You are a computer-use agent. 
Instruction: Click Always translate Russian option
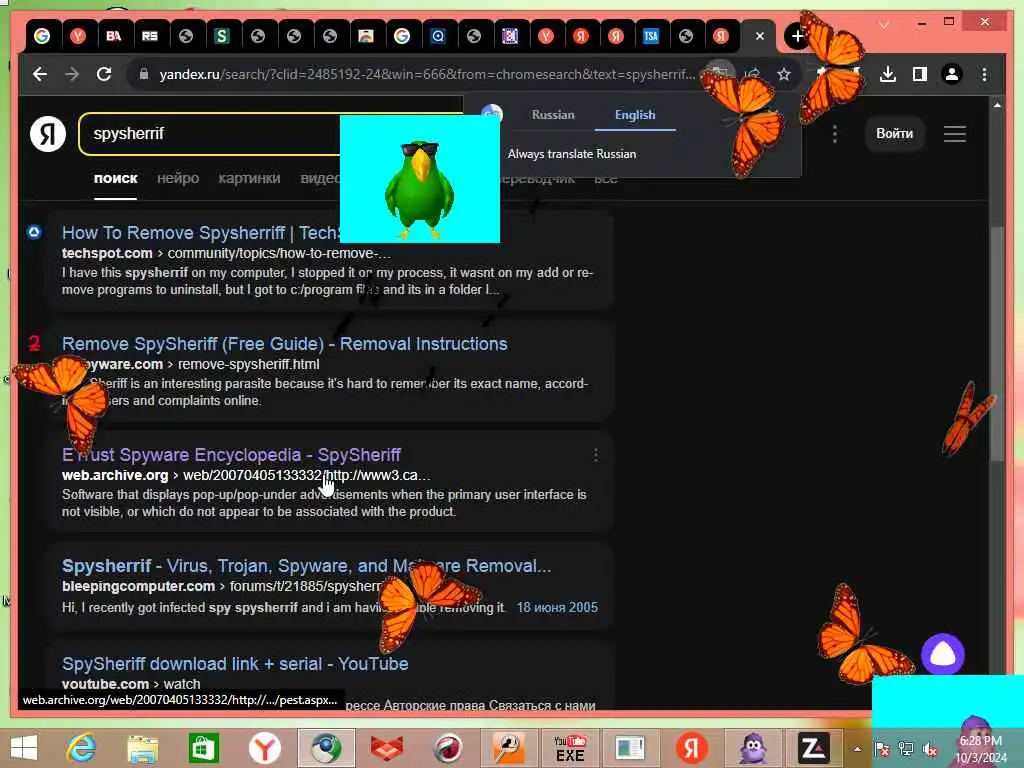pyautogui.click(x=571, y=154)
